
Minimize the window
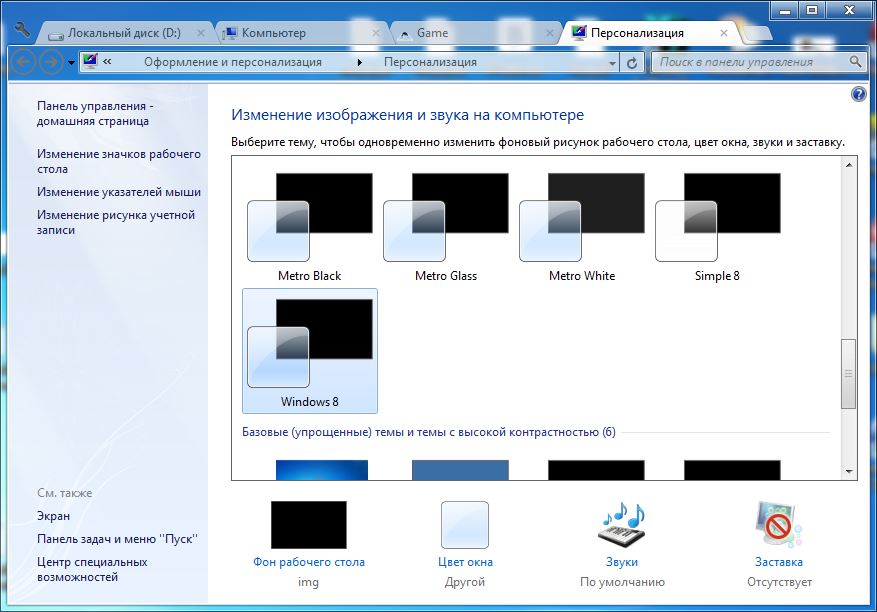[785, 10]
